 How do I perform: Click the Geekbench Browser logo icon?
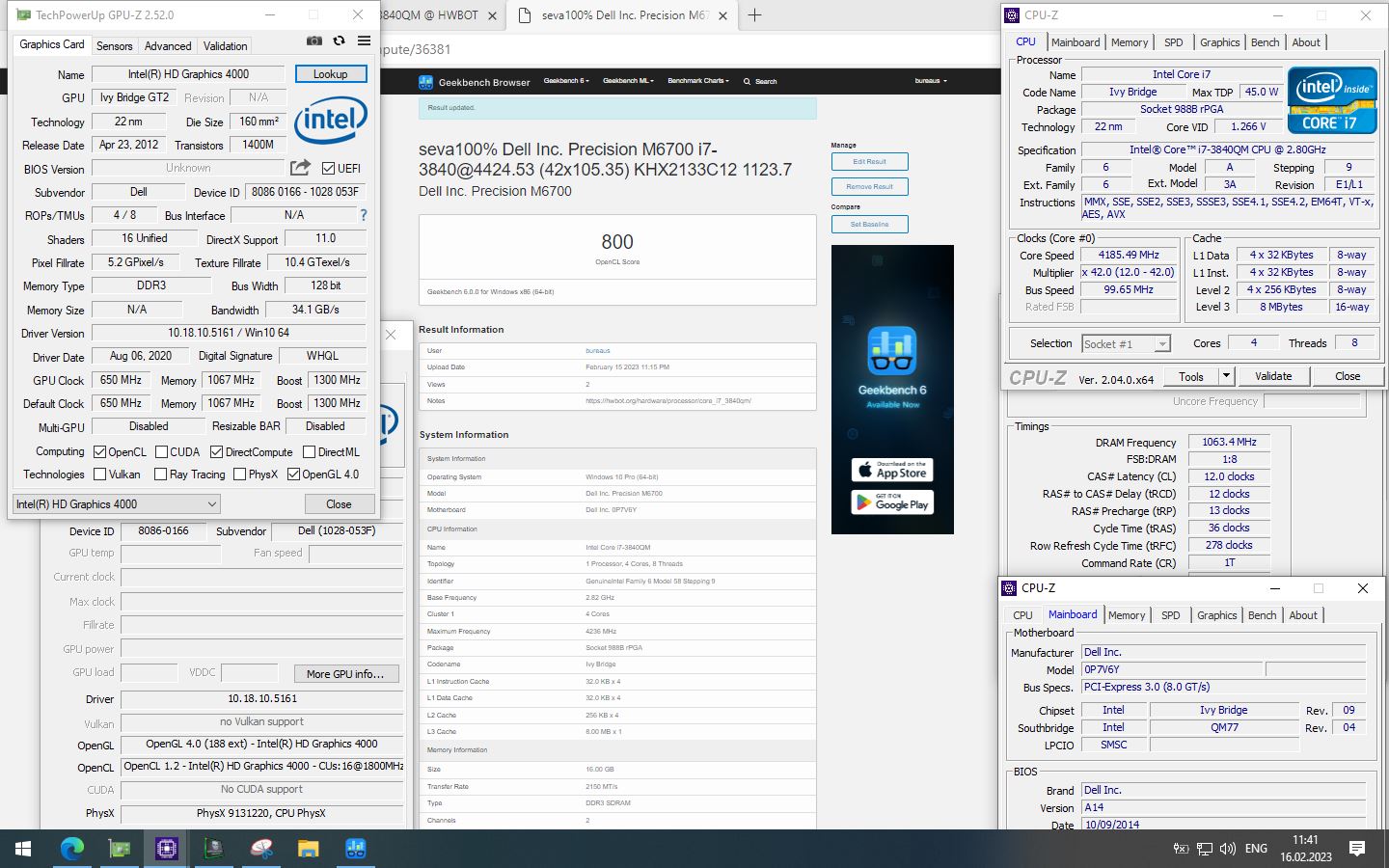(x=425, y=82)
